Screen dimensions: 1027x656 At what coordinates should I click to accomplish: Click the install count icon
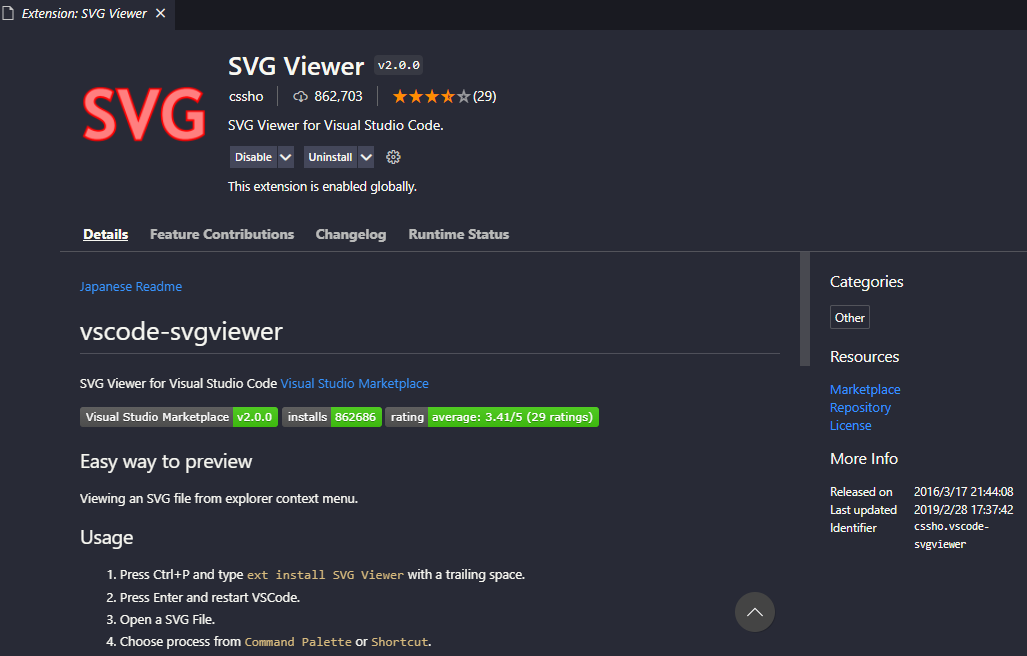pyautogui.click(x=300, y=96)
